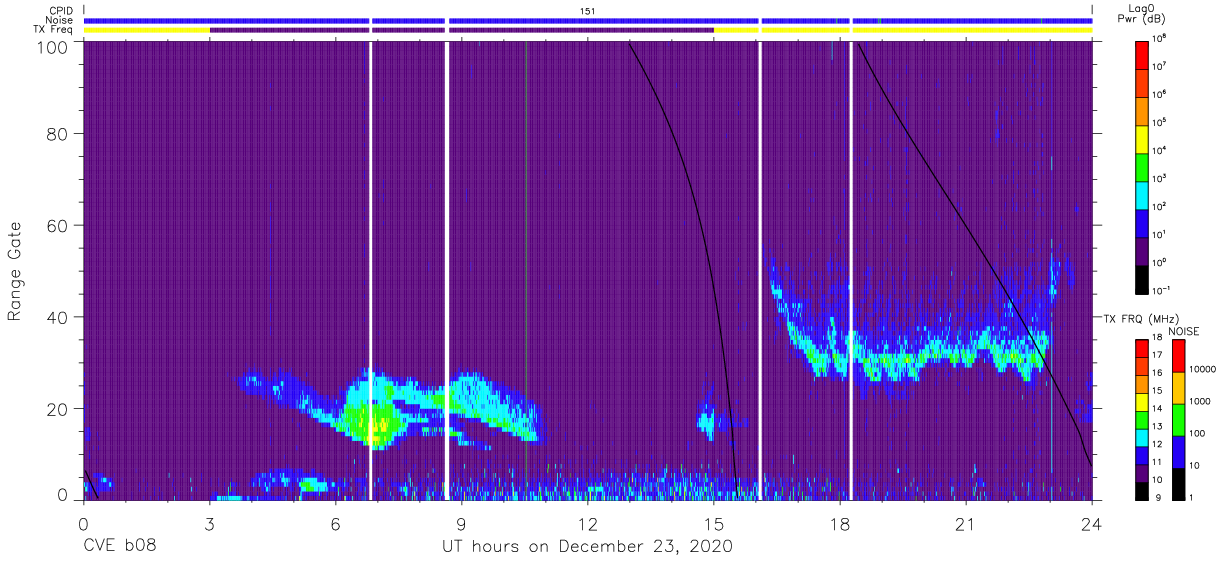The height and width of the screenshot is (567, 1228).
Task: Click the 11 tick on TX FRQ legend
Action: point(1158,462)
